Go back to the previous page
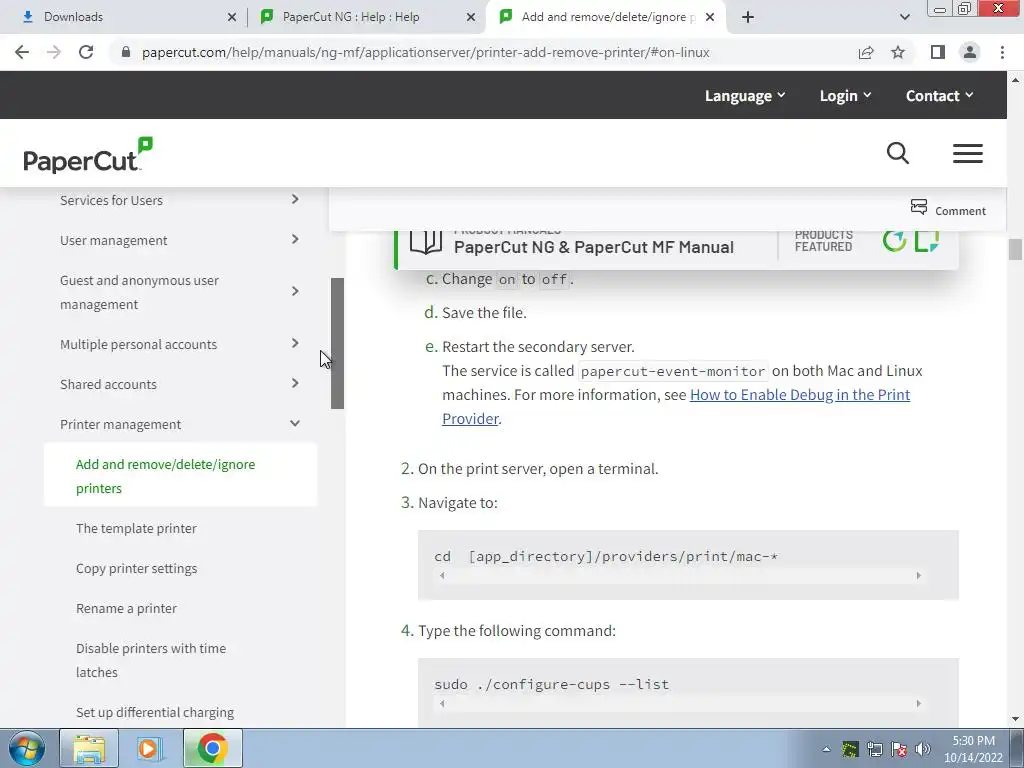 tap(22, 52)
